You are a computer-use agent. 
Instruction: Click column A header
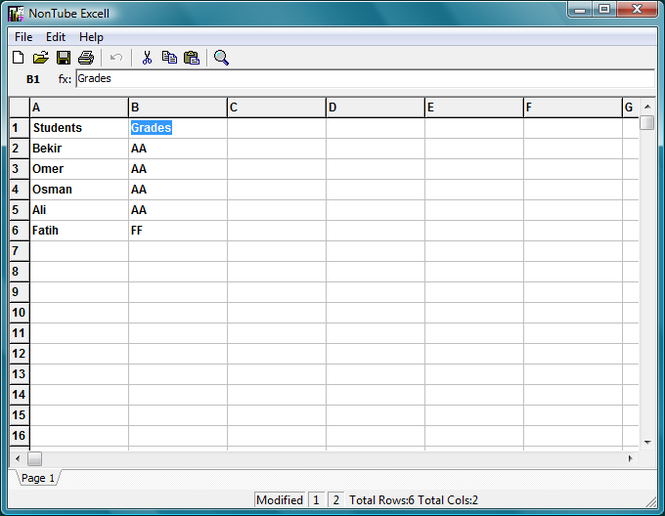[79, 108]
